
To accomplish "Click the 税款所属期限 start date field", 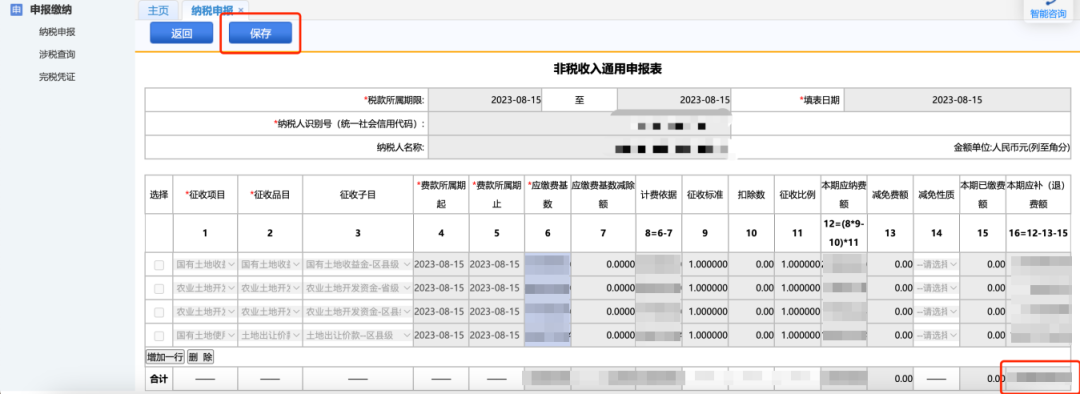I will coord(486,100).
